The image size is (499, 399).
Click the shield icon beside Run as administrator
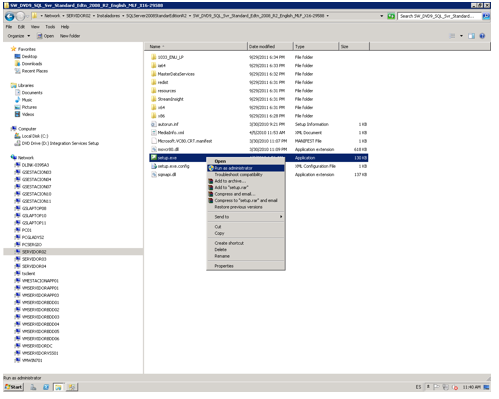tap(211, 168)
